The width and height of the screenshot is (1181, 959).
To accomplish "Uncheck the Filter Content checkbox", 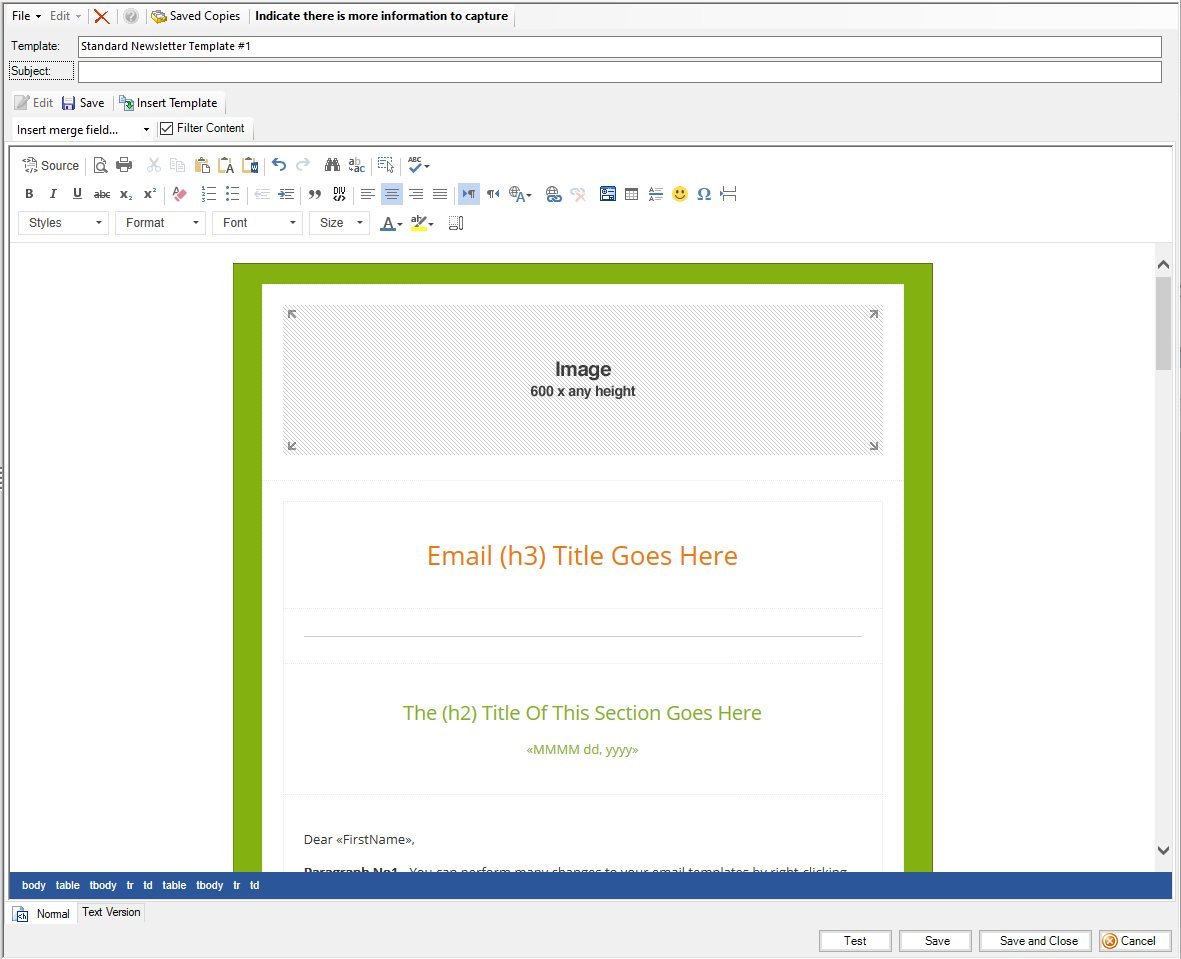I will [x=167, y=128].
